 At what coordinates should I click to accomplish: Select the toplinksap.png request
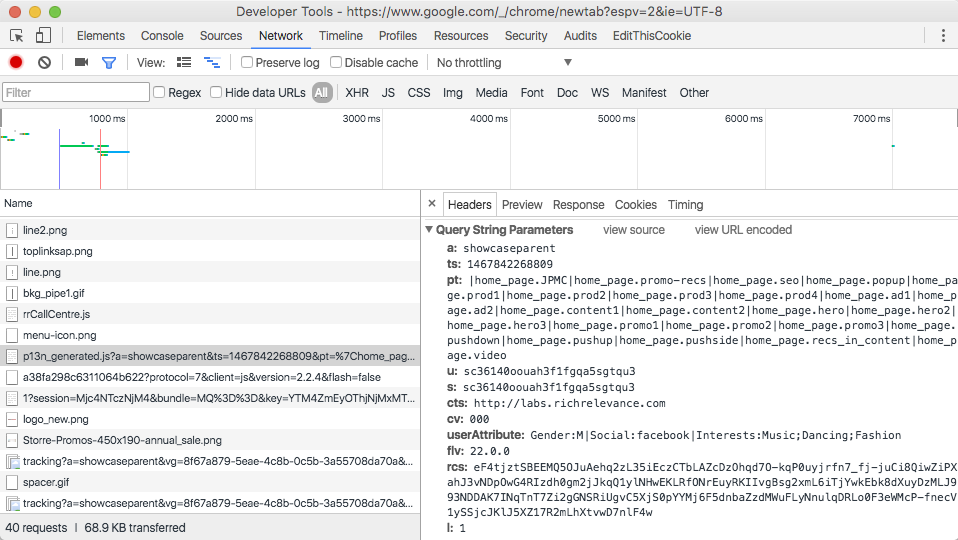point(210,251)
